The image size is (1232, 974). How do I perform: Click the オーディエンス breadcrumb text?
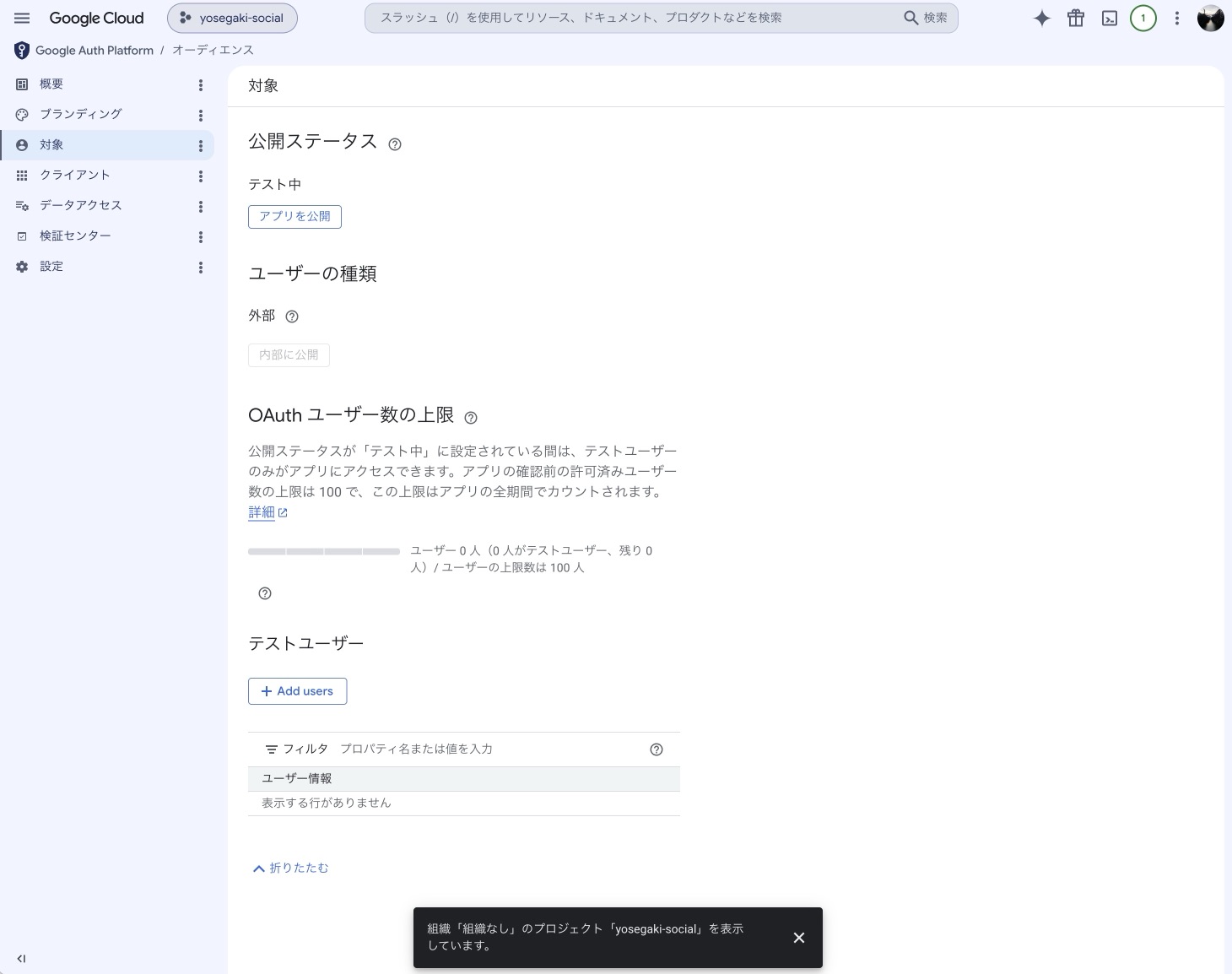[213, 51]
